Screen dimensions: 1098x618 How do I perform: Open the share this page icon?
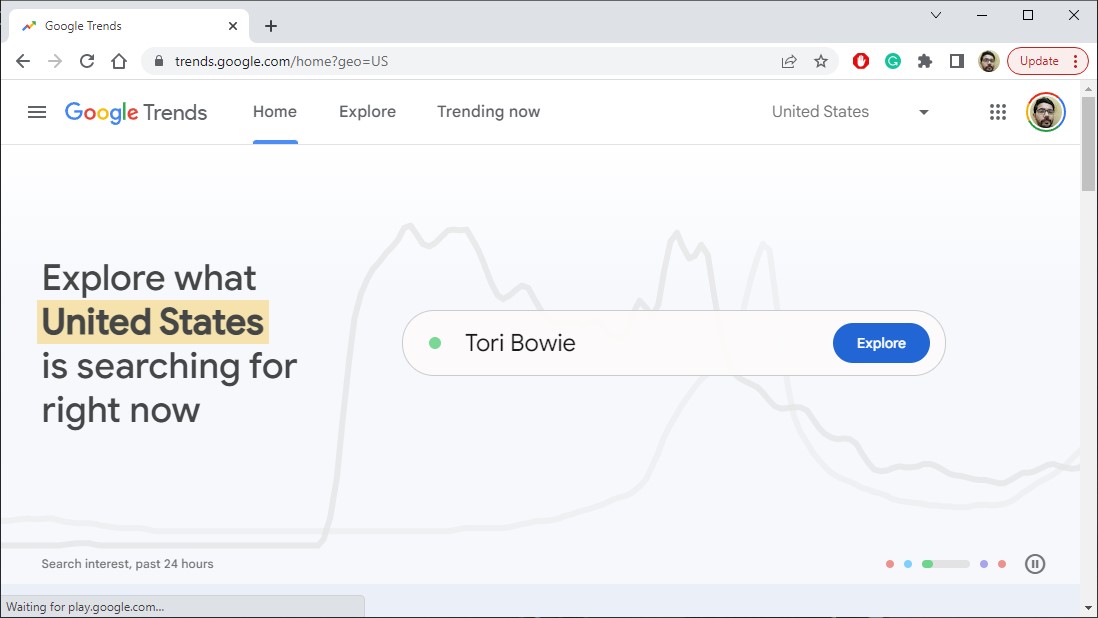[789, 61]
